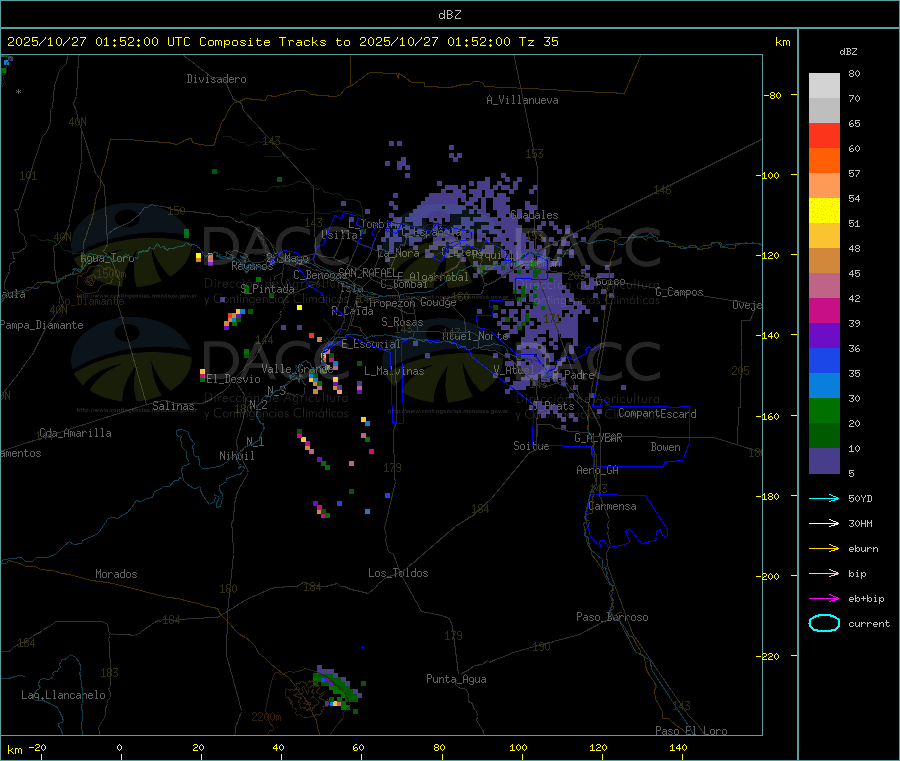Click the Divisadero map label

click(x=216, y=79)
